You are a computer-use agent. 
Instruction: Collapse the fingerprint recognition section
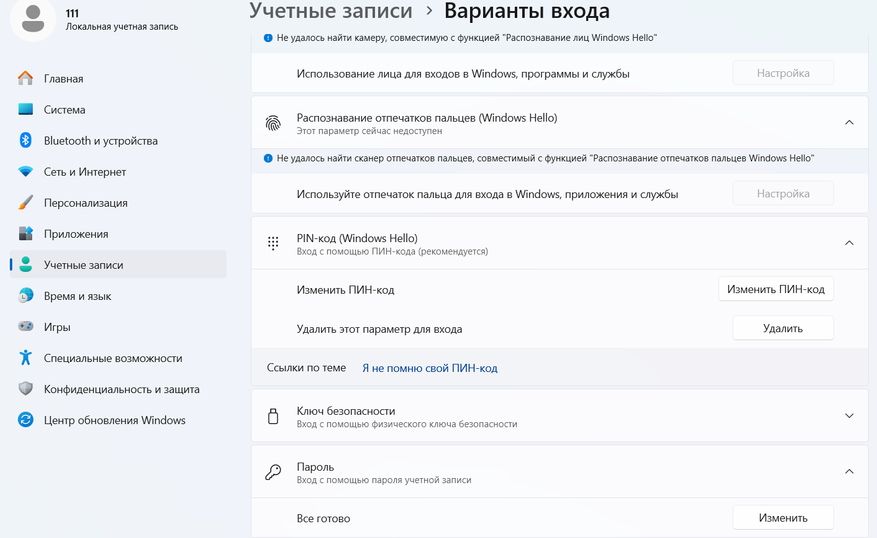(x=849, y=123)
